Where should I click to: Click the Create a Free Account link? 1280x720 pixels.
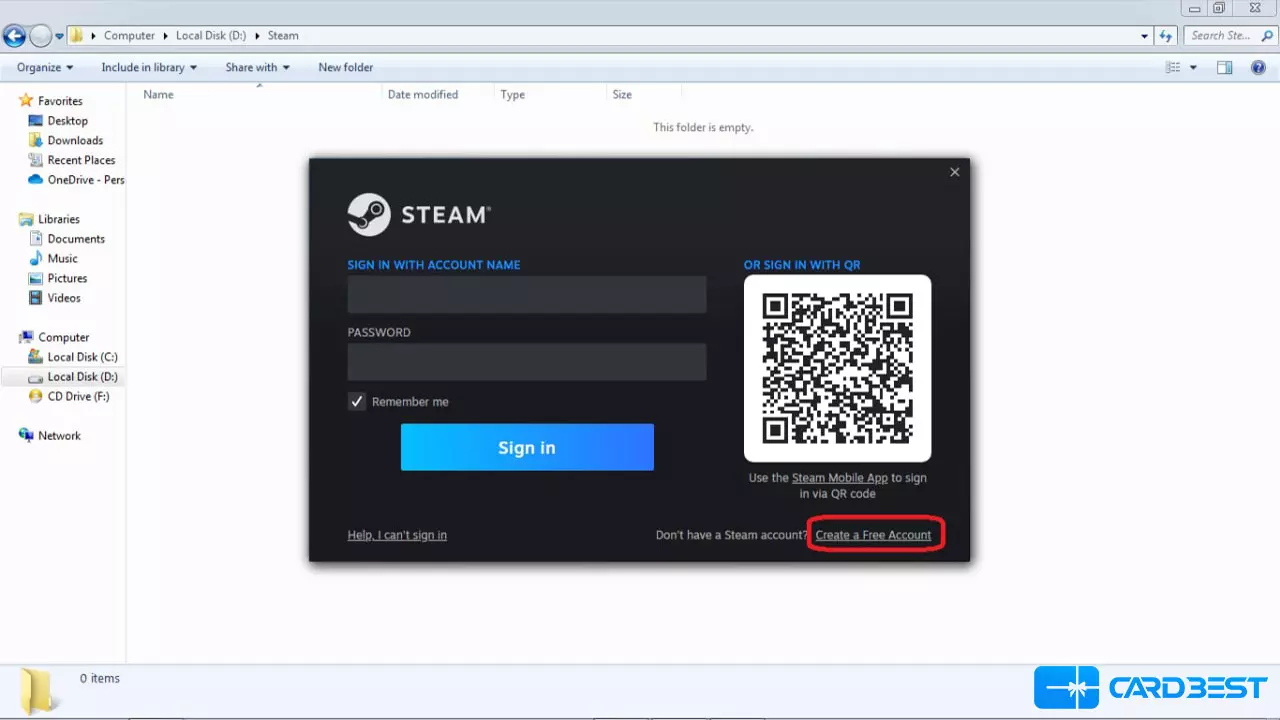coord(873,535)
